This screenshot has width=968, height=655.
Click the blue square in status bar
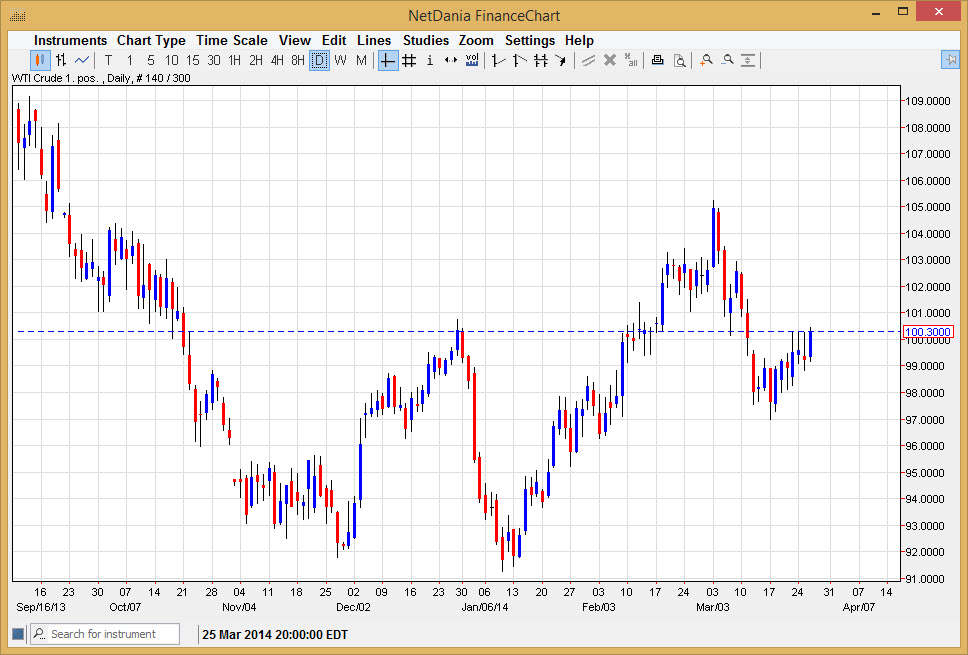click(x=17, y=634)
